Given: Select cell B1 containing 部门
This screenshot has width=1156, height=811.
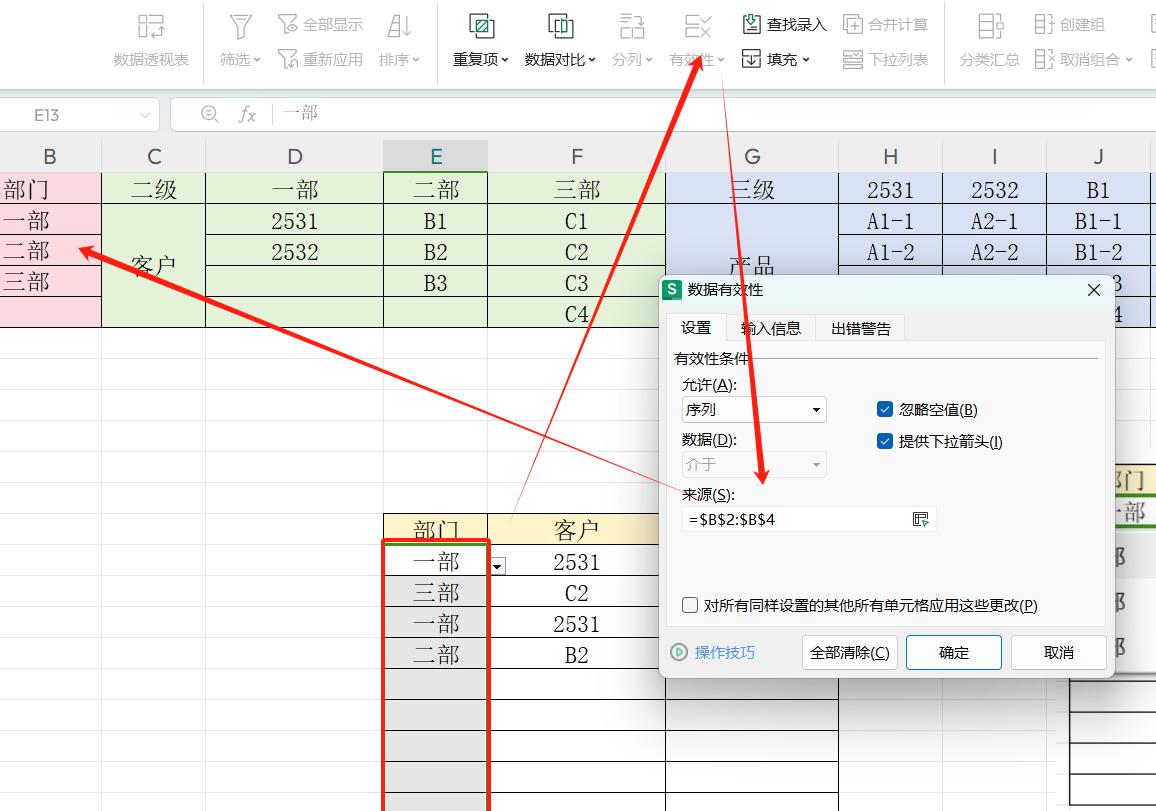Looking at the screenshot, I should tap(50, 189).
